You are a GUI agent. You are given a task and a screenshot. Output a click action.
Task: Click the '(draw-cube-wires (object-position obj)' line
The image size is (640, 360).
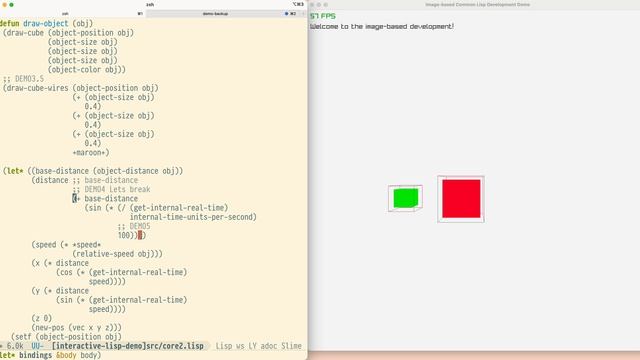(80, 88)
